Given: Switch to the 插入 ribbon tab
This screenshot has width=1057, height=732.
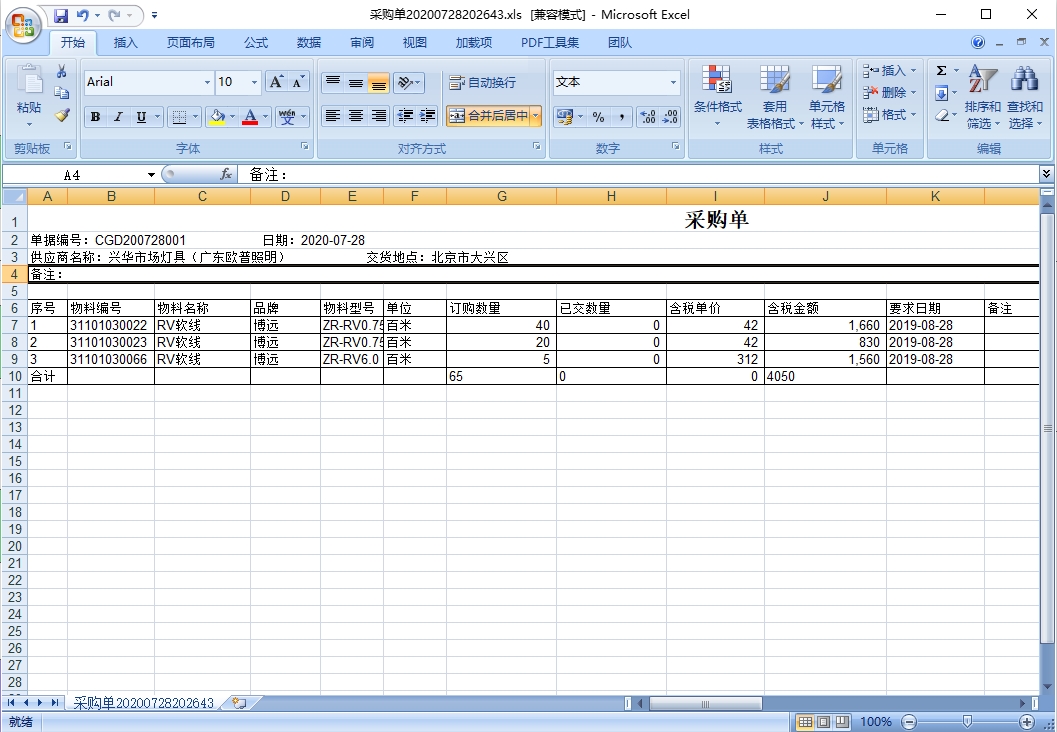Looking at the screenshot, I should pos(126,43).
